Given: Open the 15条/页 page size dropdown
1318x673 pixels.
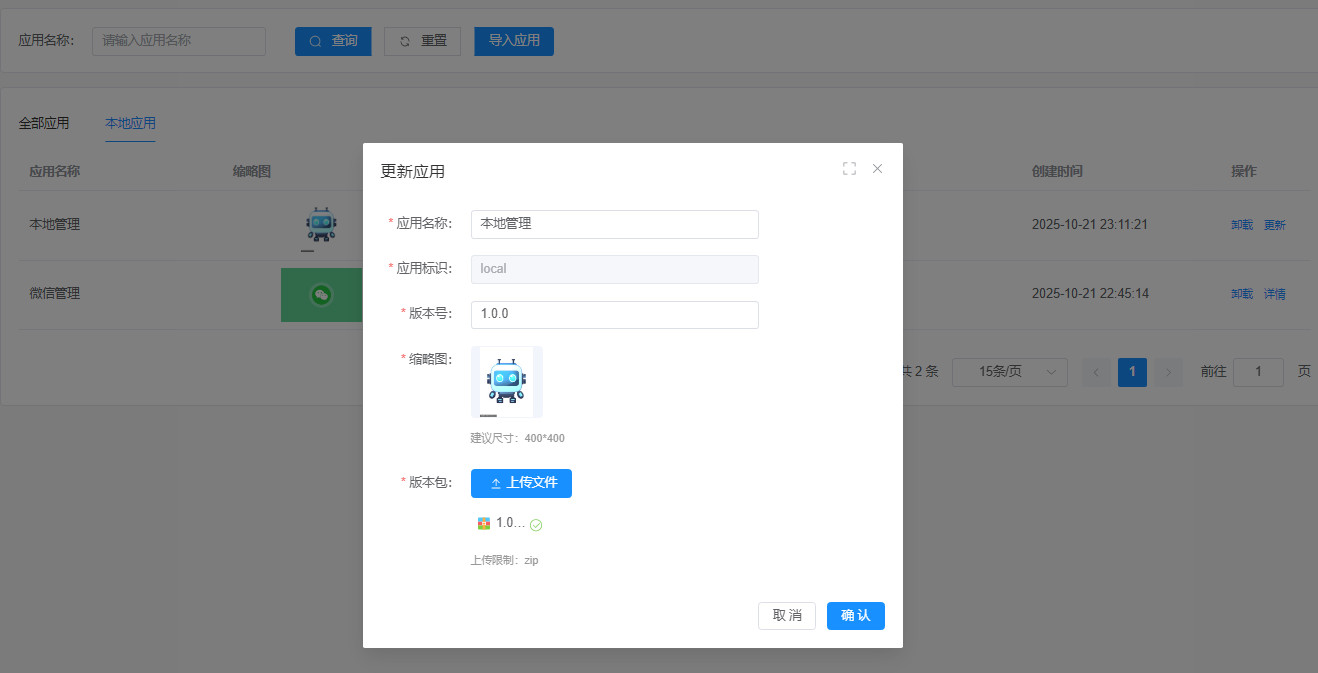Looking at the screenshot, I should pos(1009,372).
